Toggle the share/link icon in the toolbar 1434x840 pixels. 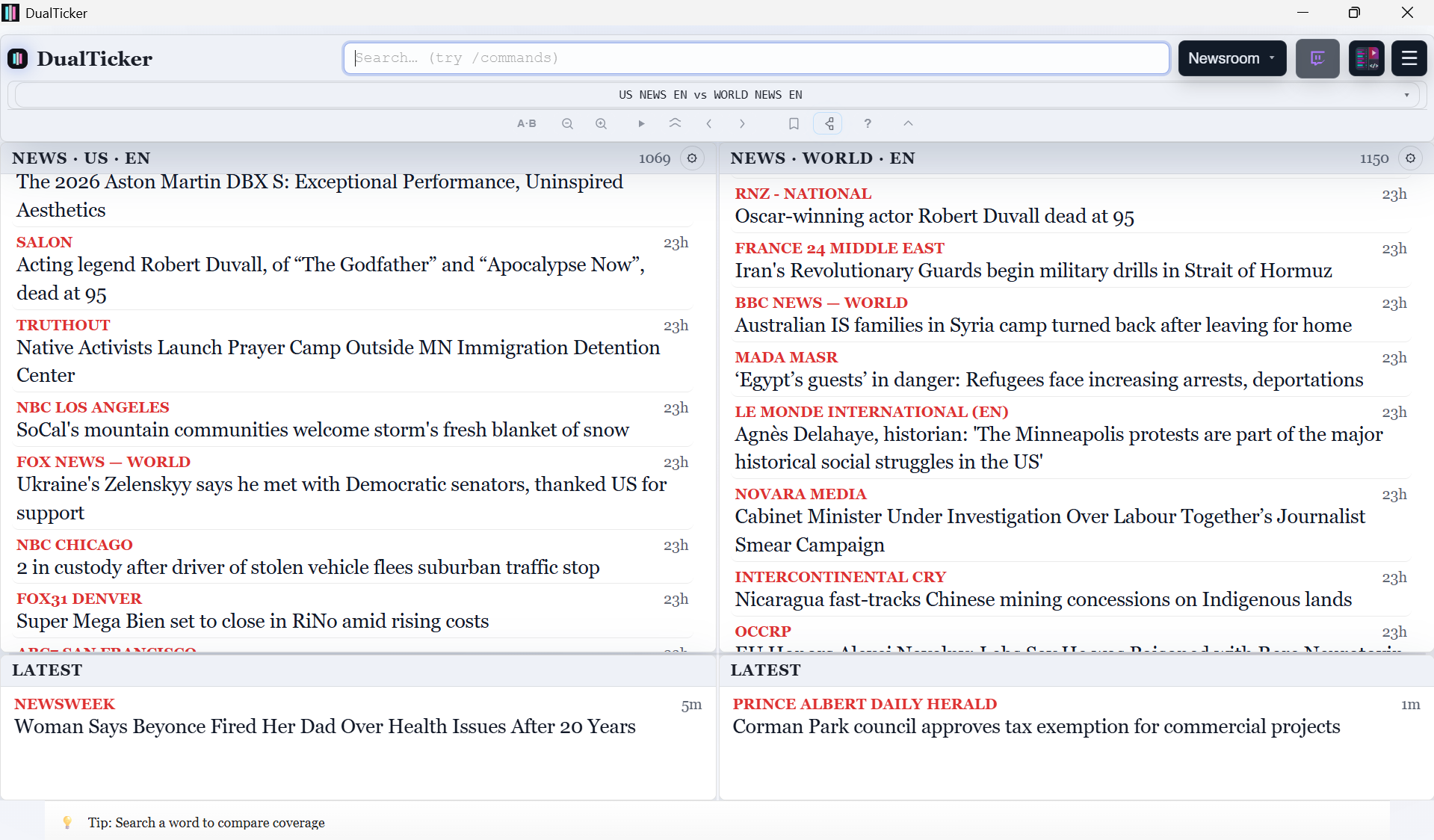click(827, 123)
